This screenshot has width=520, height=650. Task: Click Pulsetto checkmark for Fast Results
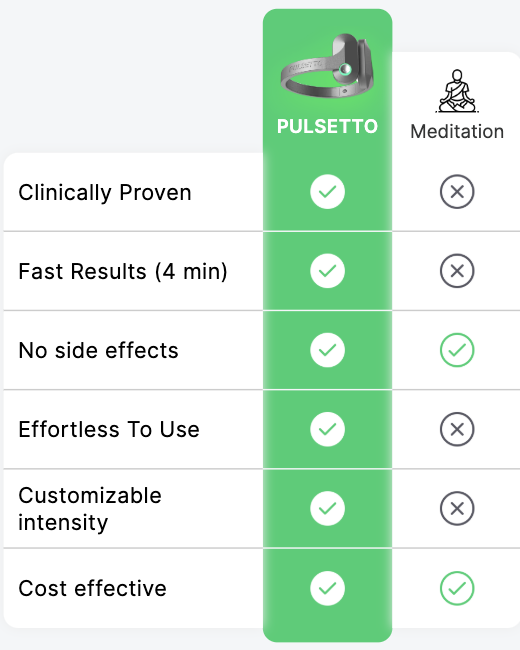[x=327, y=271]
